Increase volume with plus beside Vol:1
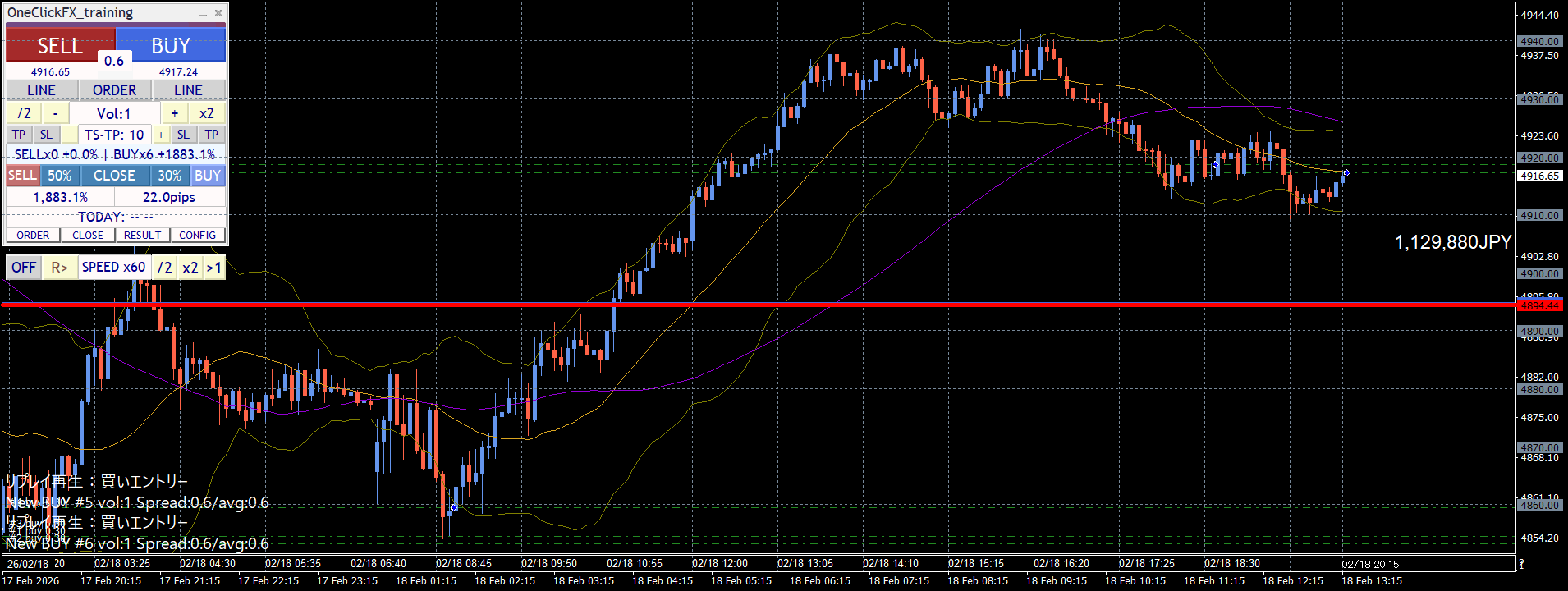Image resolution: width=1568 pixels, height=591 pixels. point(174,113)
